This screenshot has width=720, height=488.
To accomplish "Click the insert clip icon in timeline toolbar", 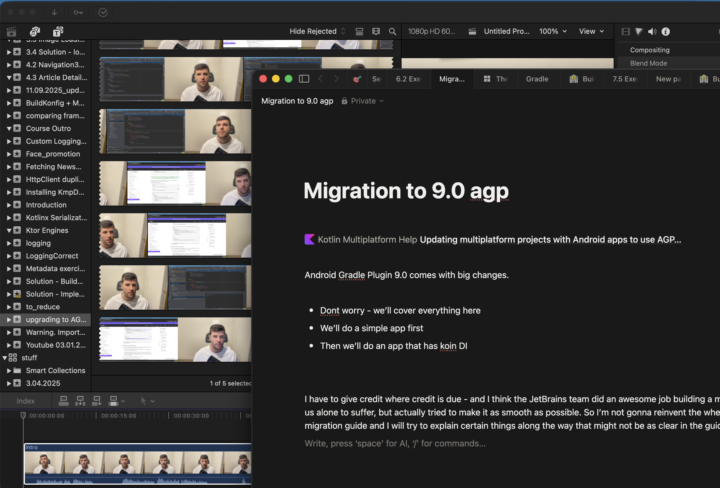I will (x=80, y=401).
